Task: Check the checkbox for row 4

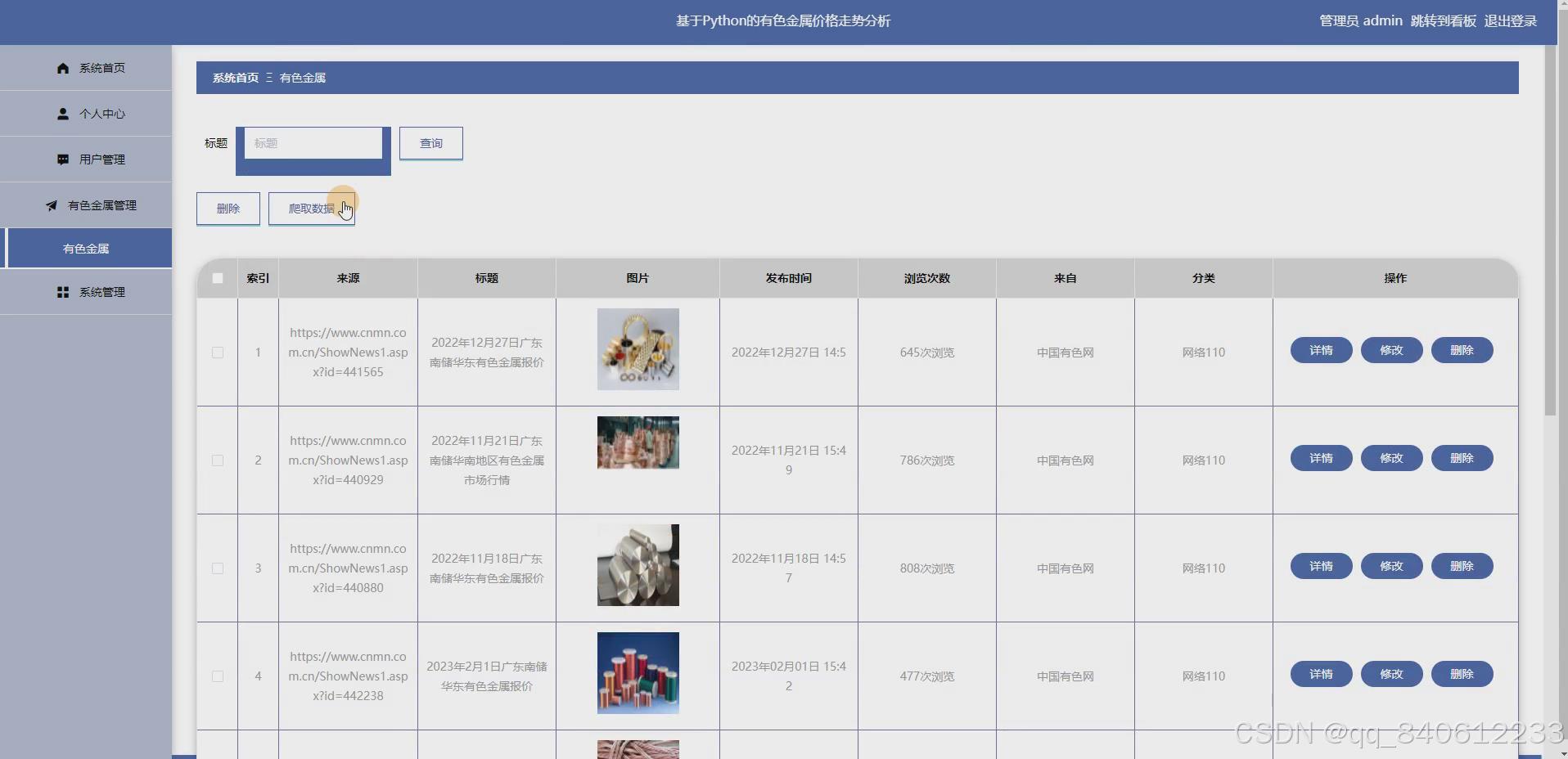Action: 218,676
